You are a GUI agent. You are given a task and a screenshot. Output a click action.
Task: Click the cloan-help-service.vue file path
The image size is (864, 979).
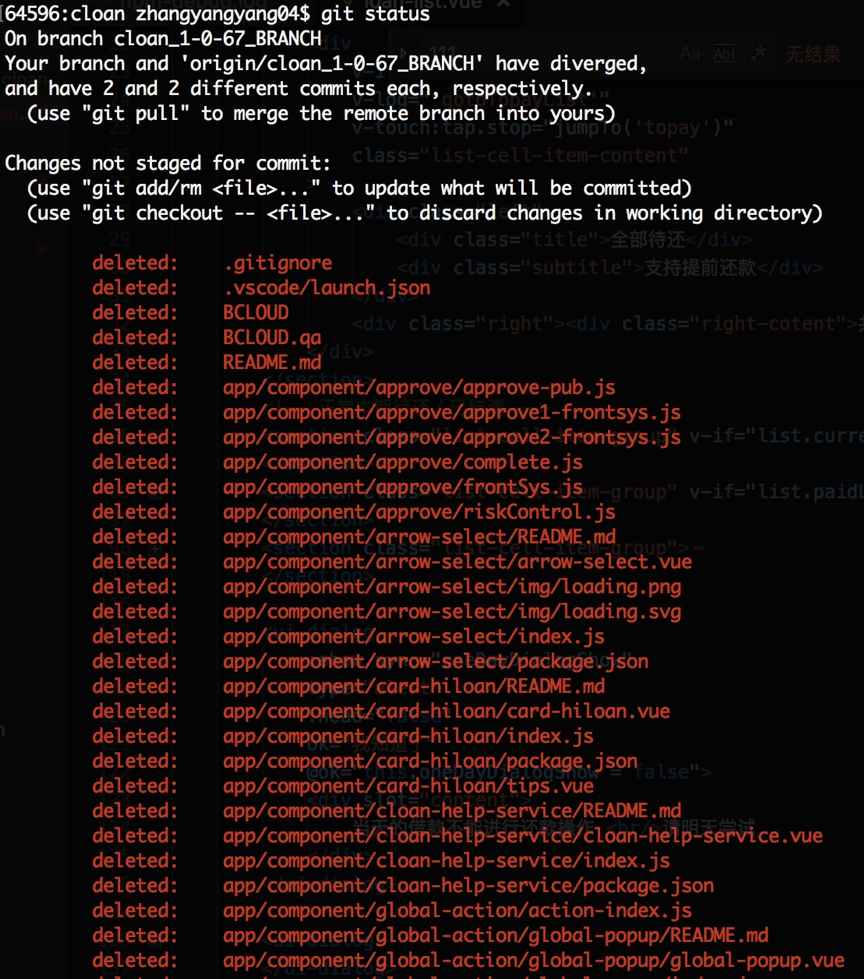[523, 836]
